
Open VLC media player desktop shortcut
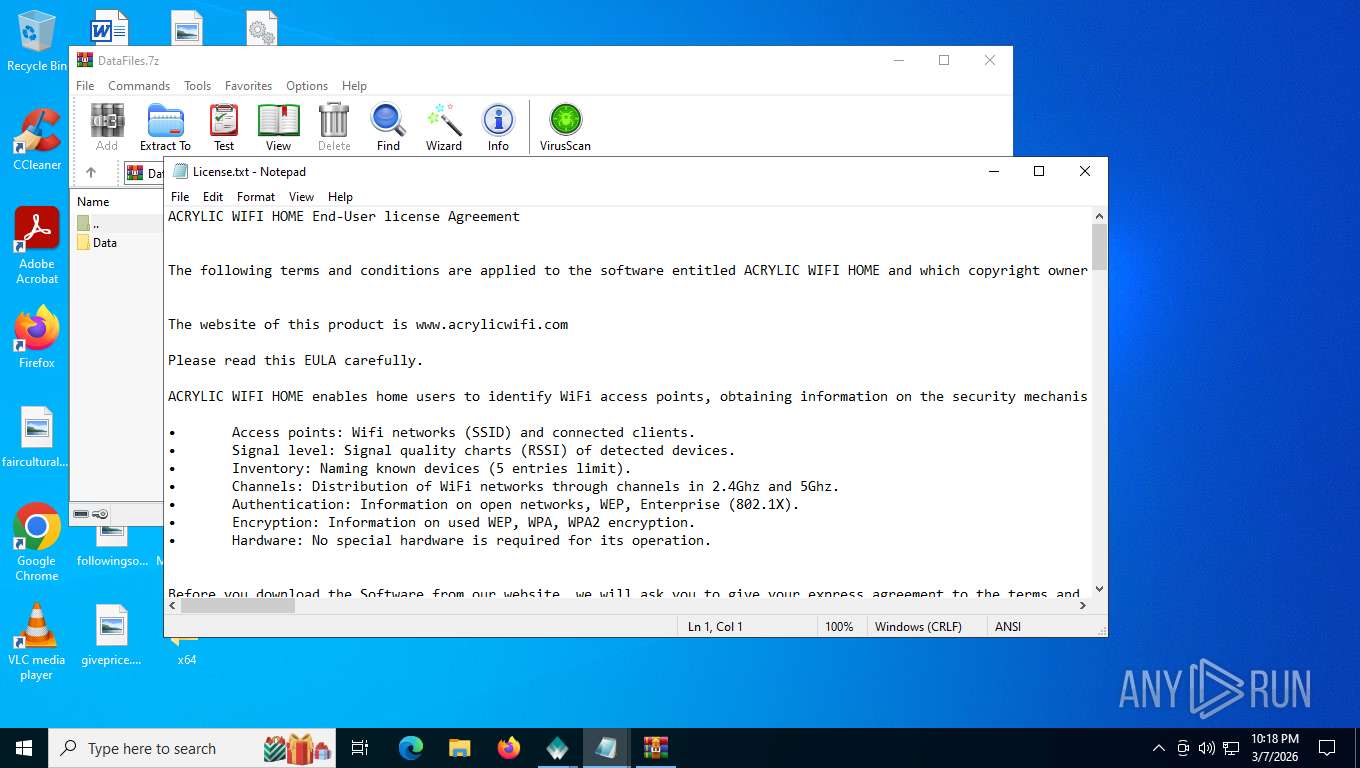coord(37,642)
